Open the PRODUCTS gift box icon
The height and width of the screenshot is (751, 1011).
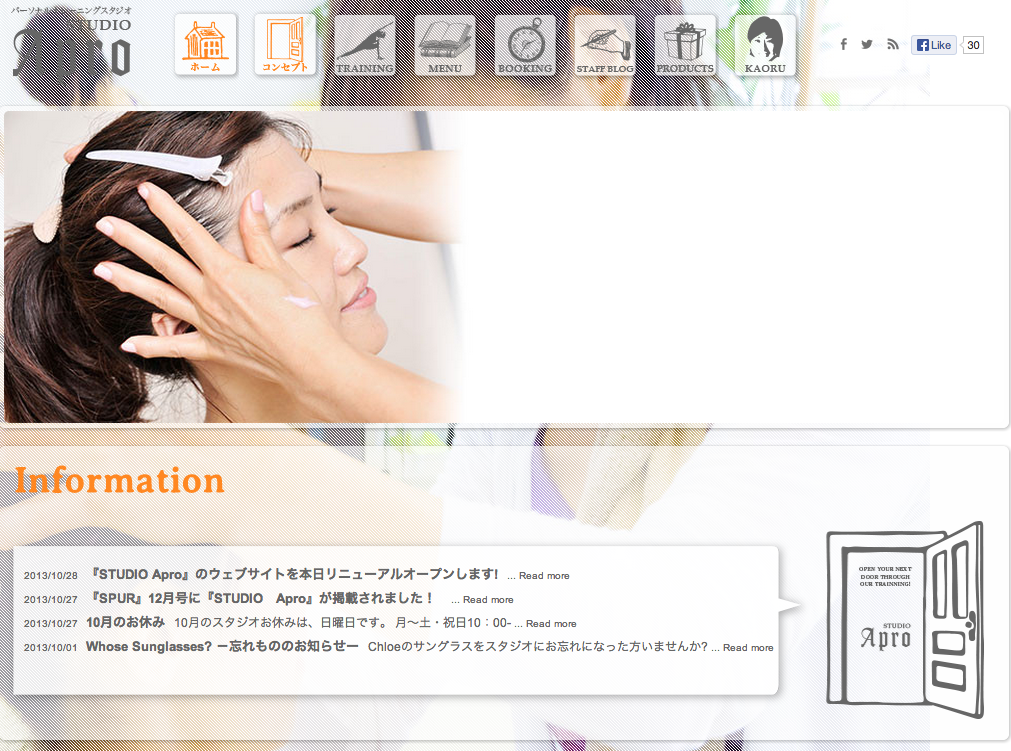[685, 43]
